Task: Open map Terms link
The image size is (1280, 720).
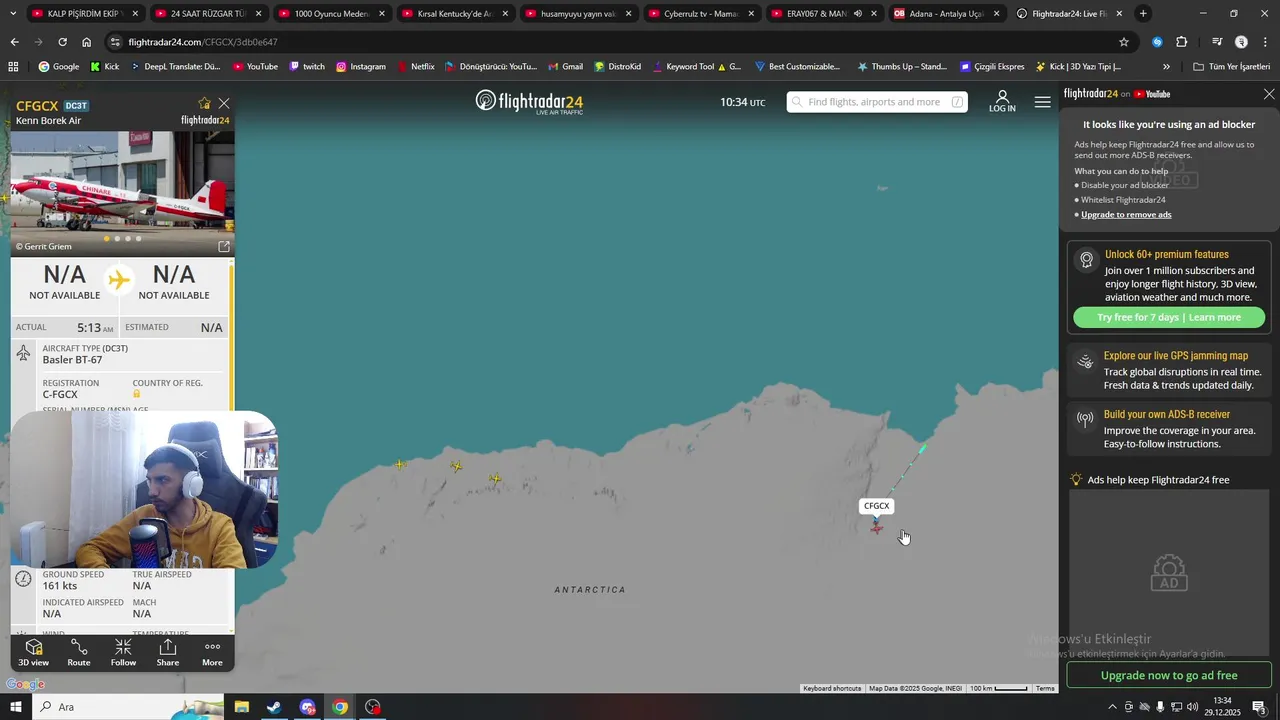Action: coord(1045,688)
